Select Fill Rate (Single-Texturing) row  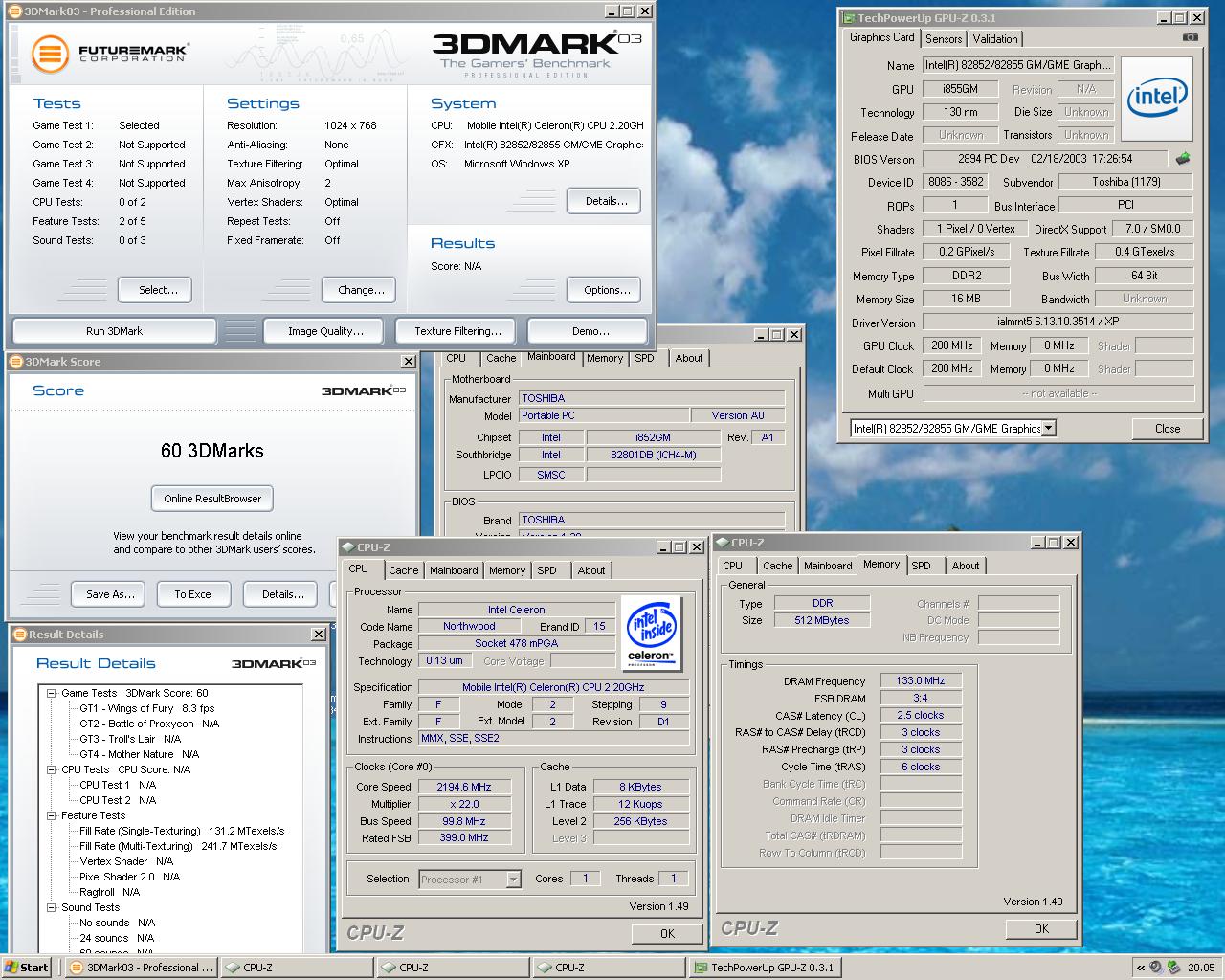click(182, 831)
